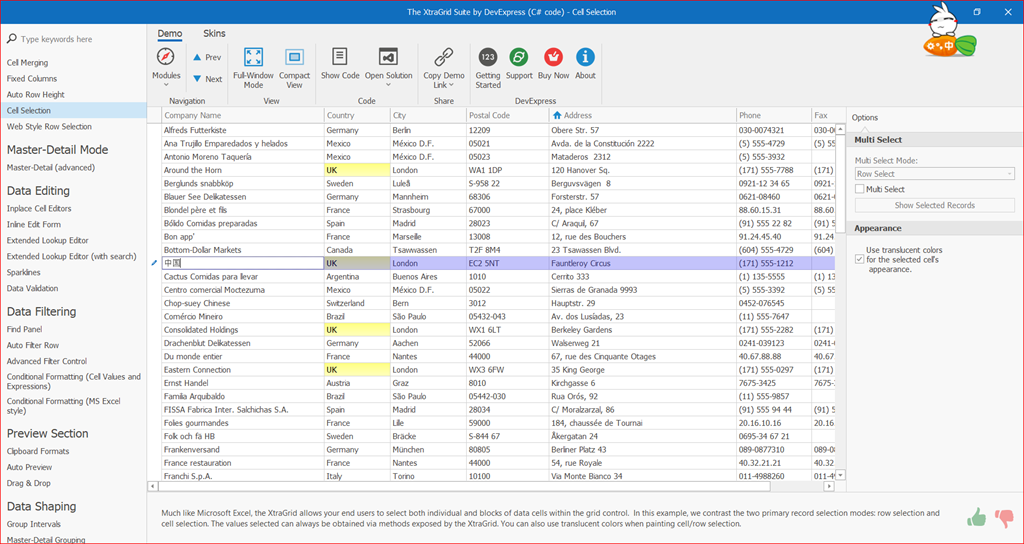Click the Phone column header

[774, 115]
